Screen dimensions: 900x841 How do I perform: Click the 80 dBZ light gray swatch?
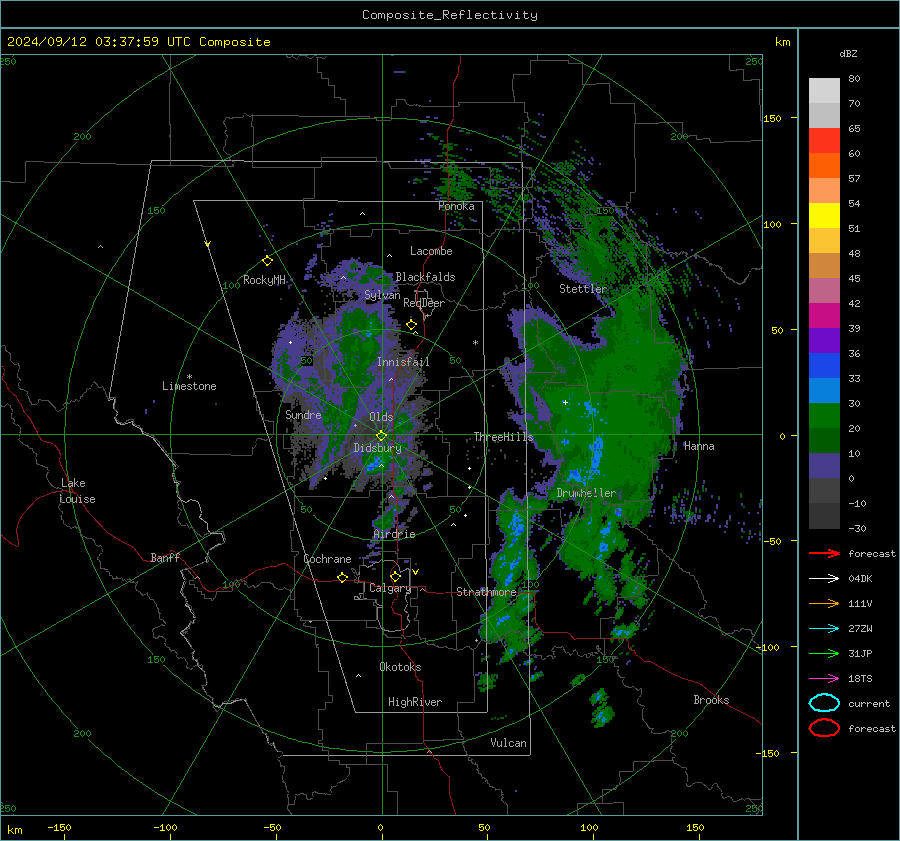[x=824, y=90]
